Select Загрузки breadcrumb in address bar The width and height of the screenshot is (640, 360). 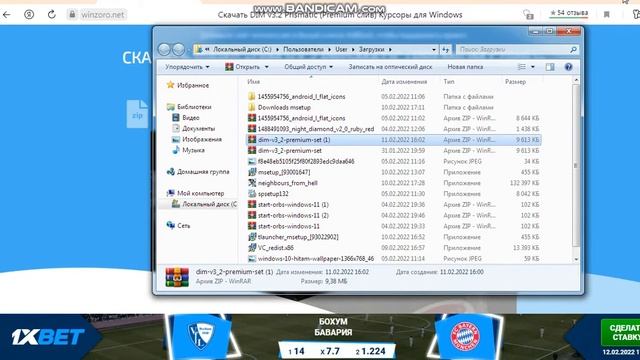pos(371,49)
